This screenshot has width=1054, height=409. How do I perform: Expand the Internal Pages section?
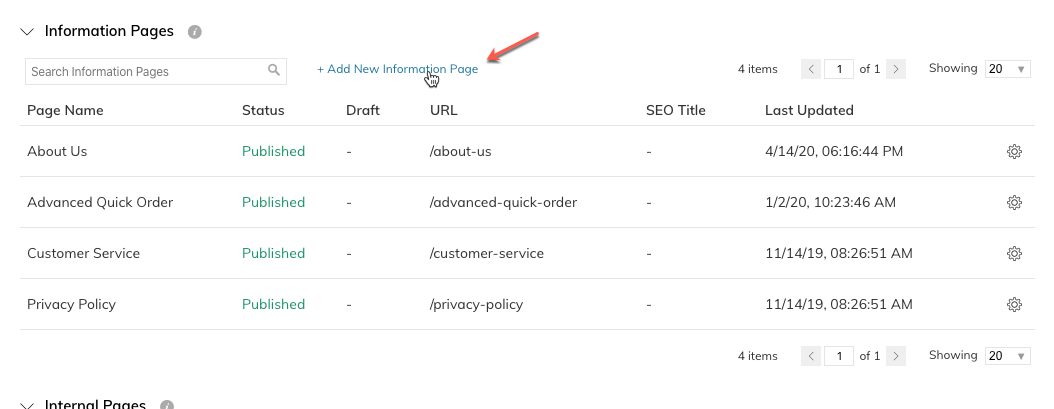point(27,405)
